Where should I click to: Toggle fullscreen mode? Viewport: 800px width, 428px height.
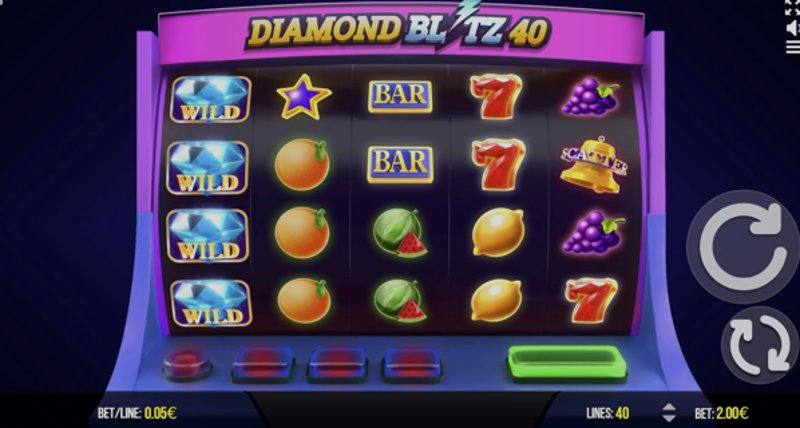point(793,7)
